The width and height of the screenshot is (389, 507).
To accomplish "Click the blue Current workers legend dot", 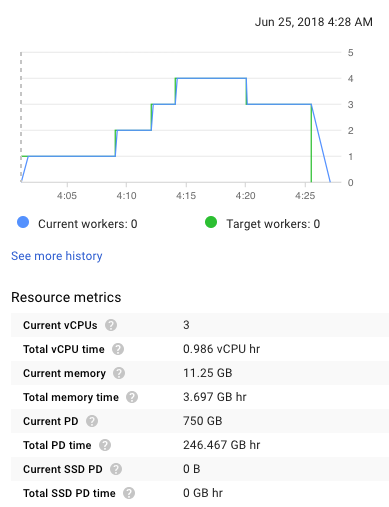I will (23, 222).
